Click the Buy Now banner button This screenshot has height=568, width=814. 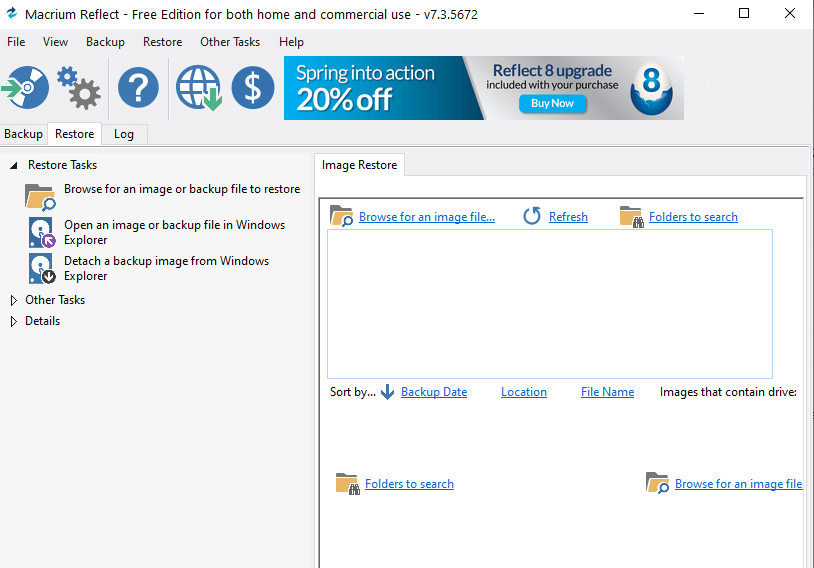(x=552, y=103)
